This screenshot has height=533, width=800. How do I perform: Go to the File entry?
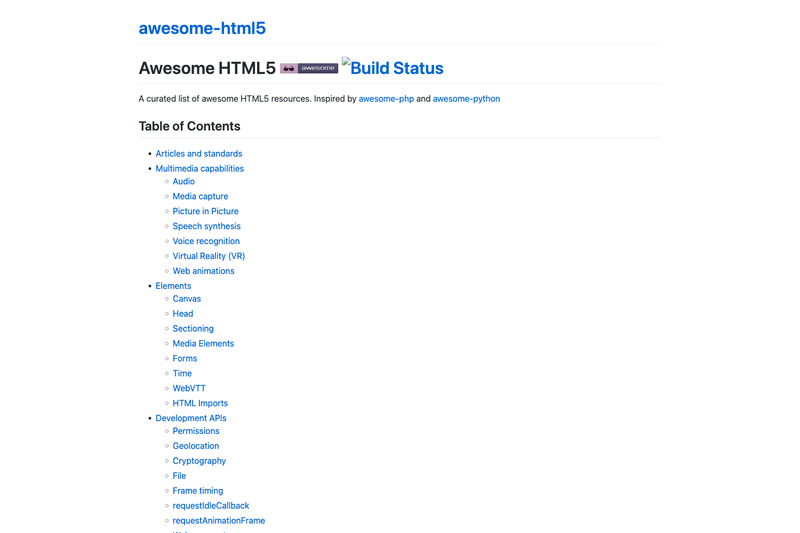[179, 476]
